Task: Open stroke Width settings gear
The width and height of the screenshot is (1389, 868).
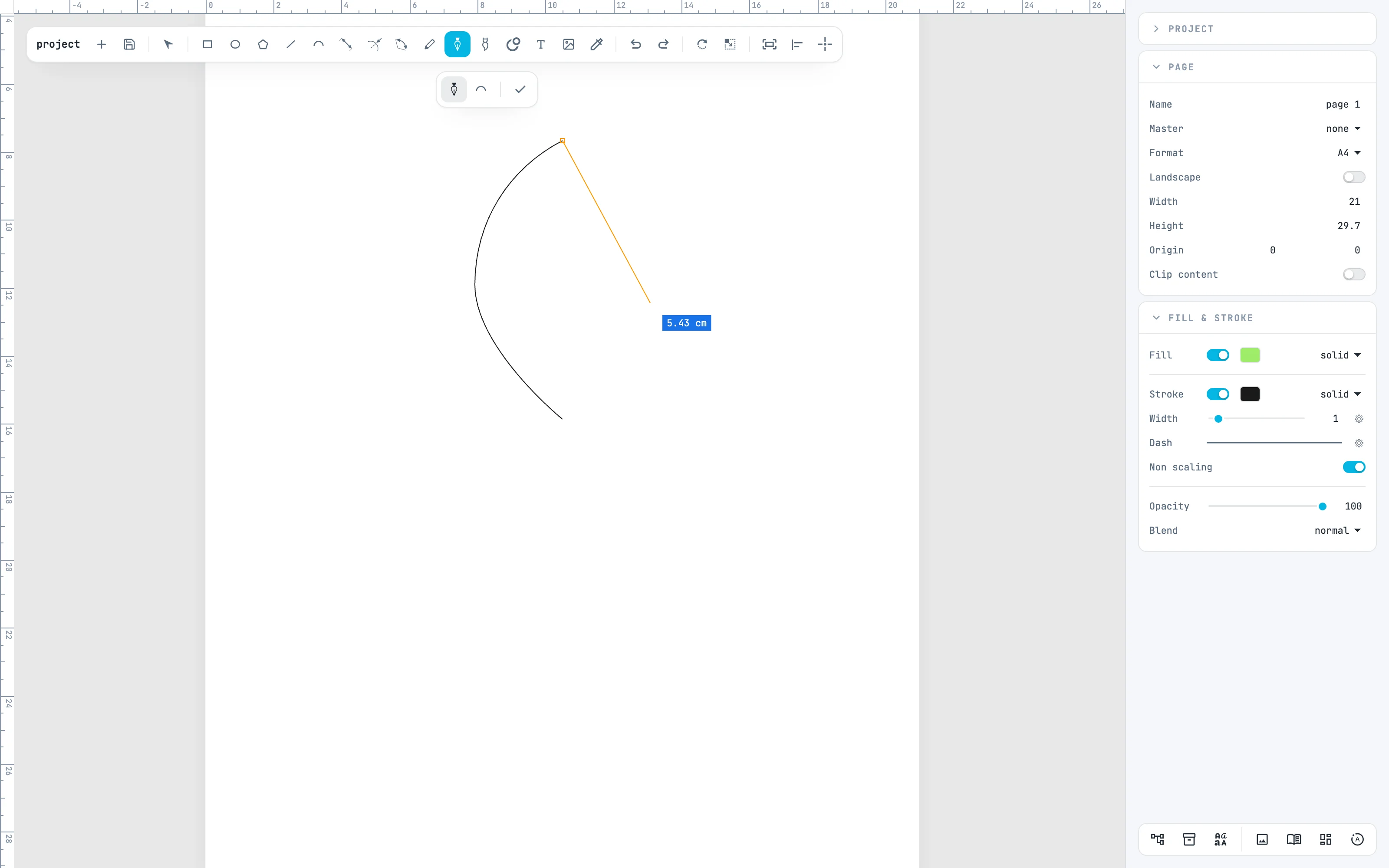Action: [x=1359, y=419]
